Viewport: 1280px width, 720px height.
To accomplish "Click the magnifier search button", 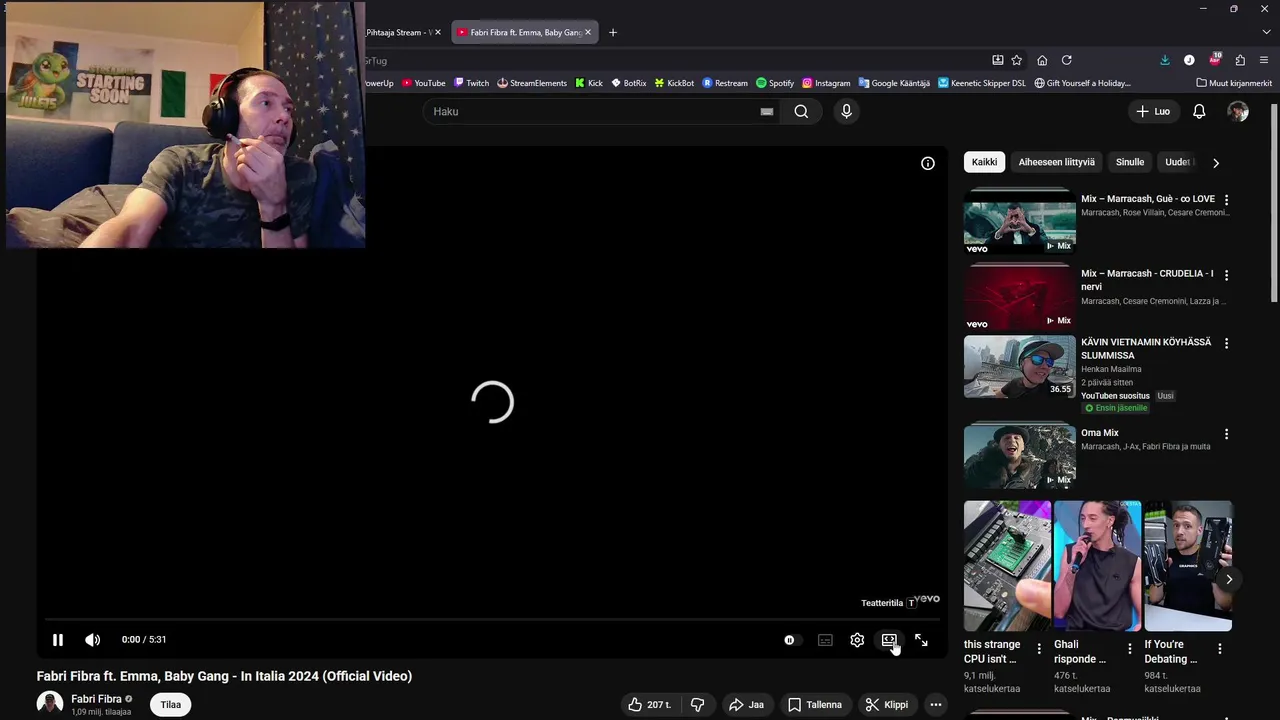I will pyautogui.click(x=801, y=112).
